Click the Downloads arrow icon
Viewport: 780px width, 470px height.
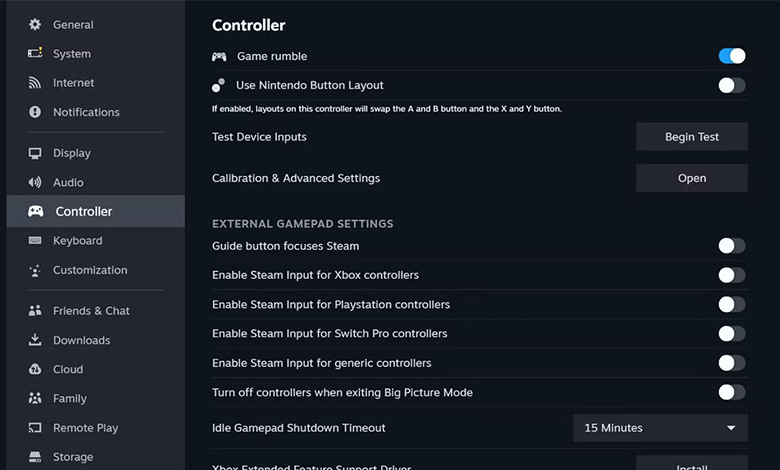(35, 340)
